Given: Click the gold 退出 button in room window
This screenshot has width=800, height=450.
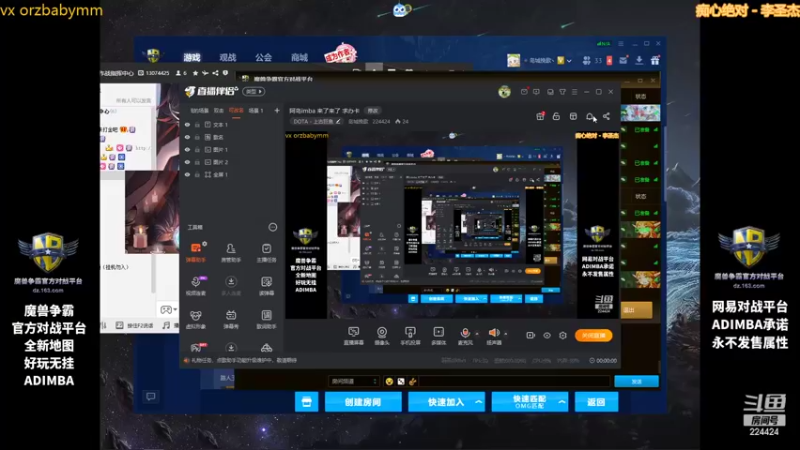Looking at the screenshot, I should click(x=636, y=310).
